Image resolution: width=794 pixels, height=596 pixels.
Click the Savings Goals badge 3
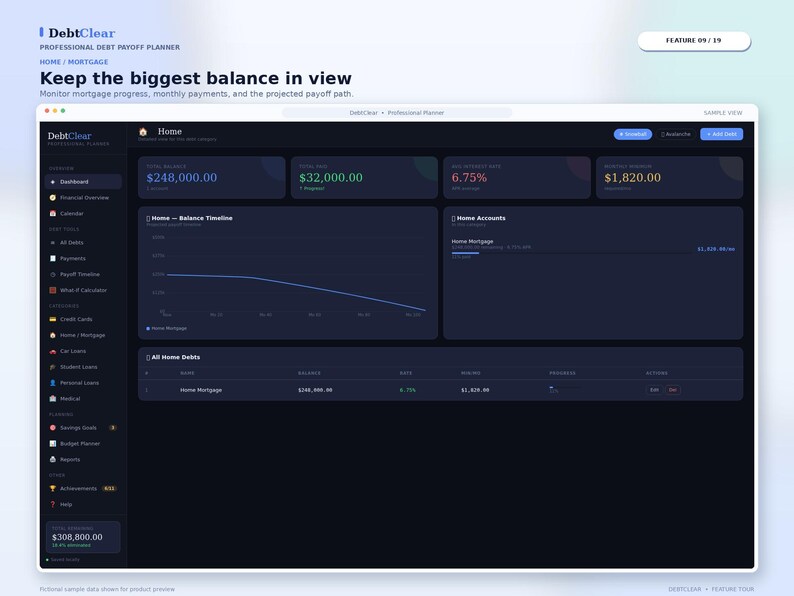[x=112, y=428]
